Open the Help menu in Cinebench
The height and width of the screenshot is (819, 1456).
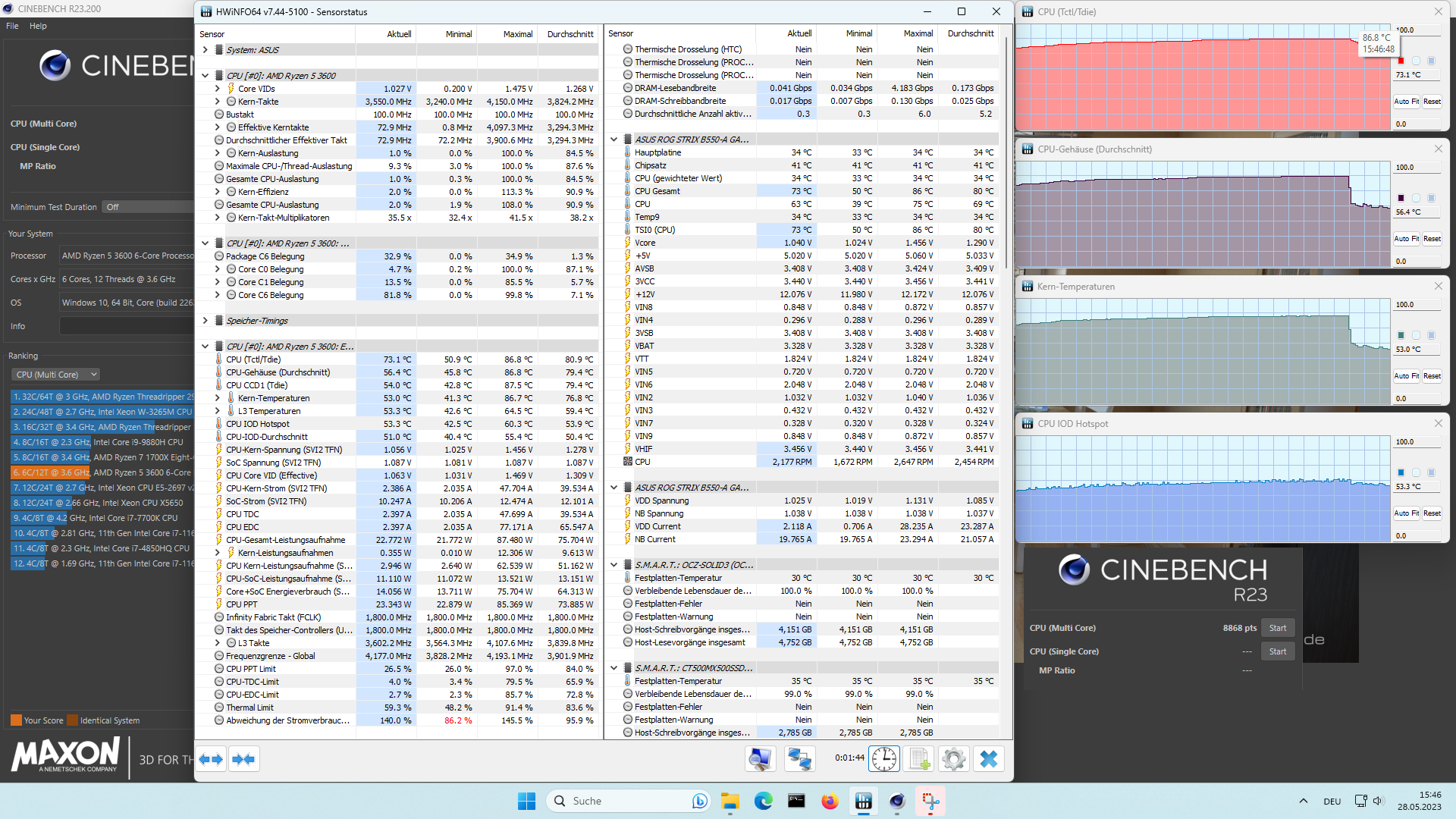point(38,26)
